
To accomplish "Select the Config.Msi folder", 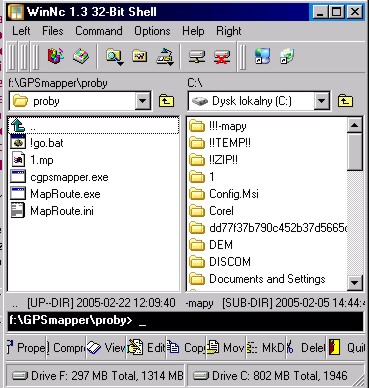I will point(234,194).
